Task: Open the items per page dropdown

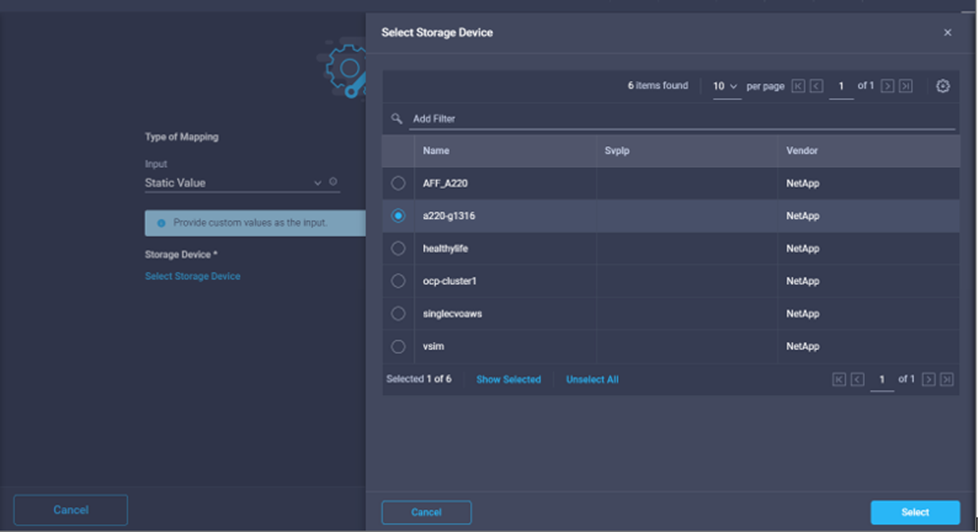Action: click(726, 86)
